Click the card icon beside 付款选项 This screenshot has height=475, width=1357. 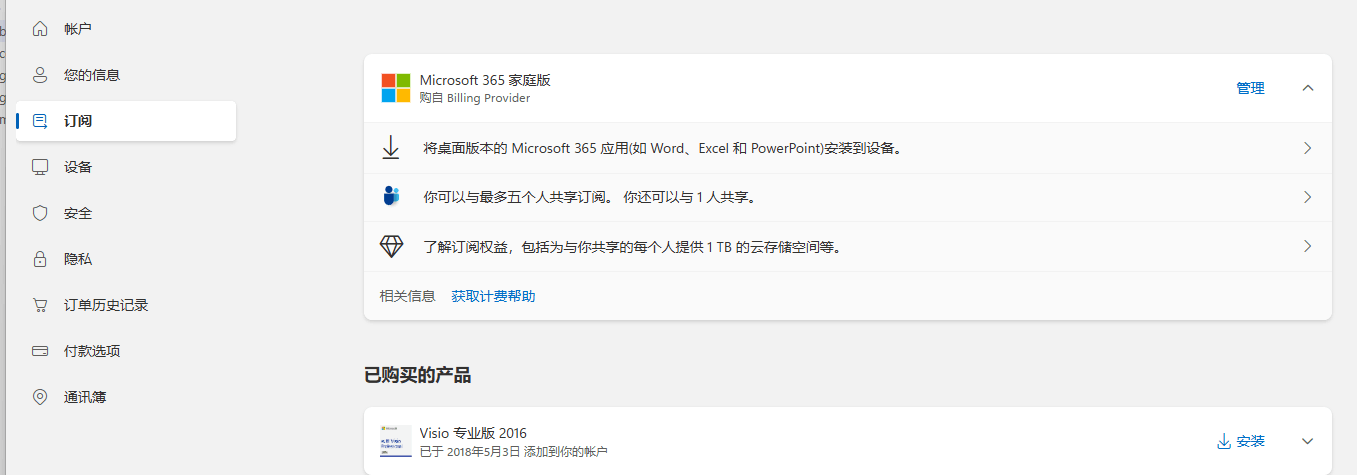(x=40, y=351)
